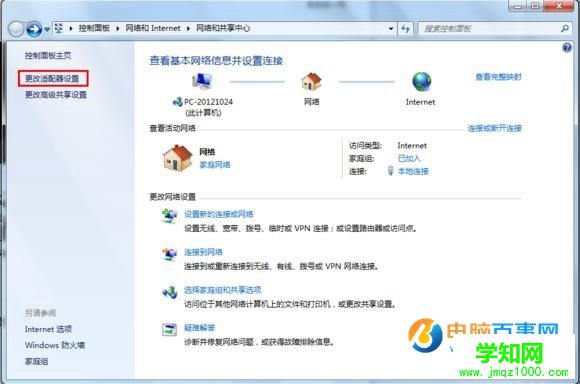Open 控制面板主页 link
Image resolution: width=580 pixels, height=384 pixels.
[x=48, y=55]
